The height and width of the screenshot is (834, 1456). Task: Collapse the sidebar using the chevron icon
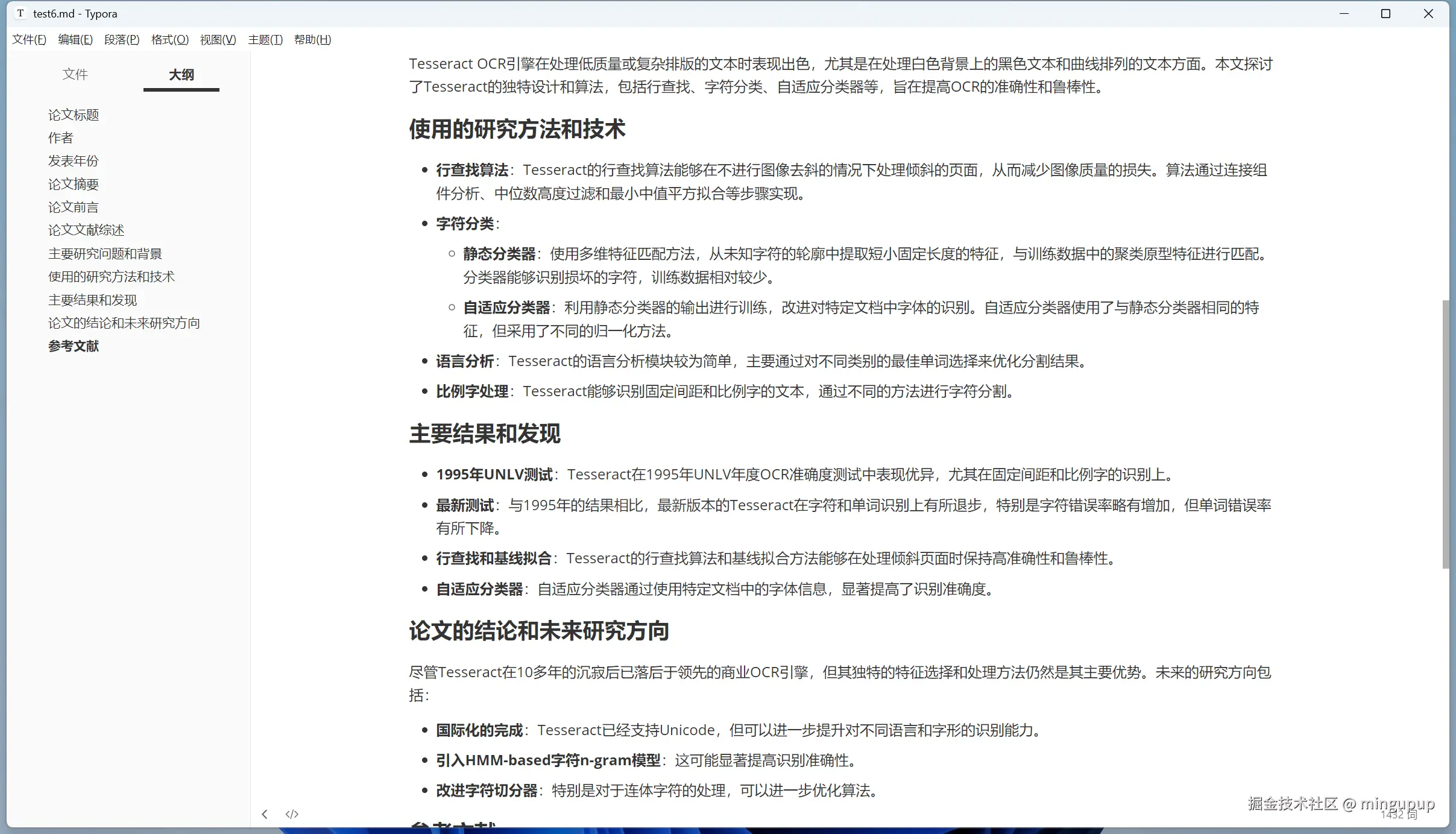(x=265, y=813)
